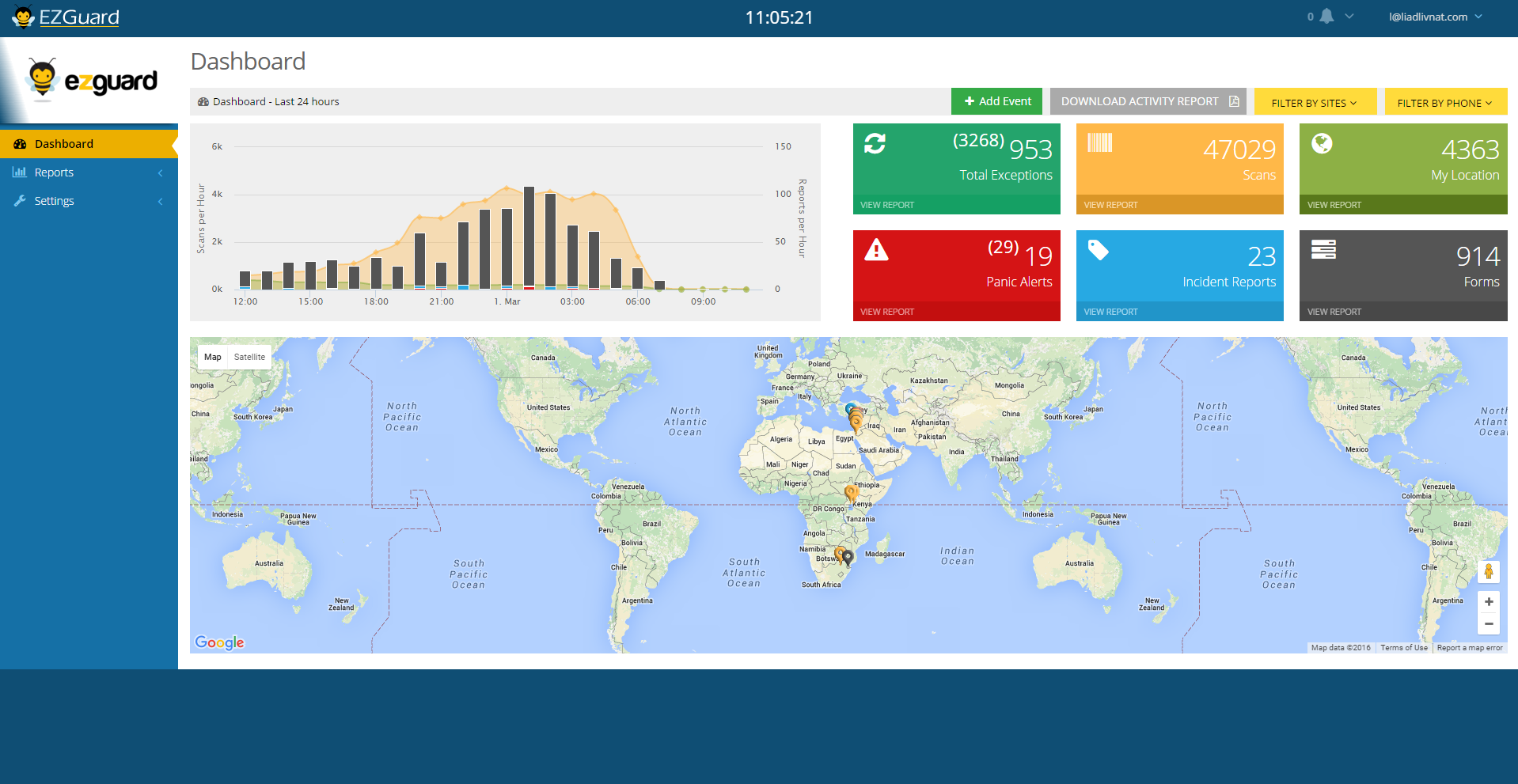This screenshot has height=784, width=1518.
Task: Zoom out the map with minus button
Action: tap(1489, 624)
